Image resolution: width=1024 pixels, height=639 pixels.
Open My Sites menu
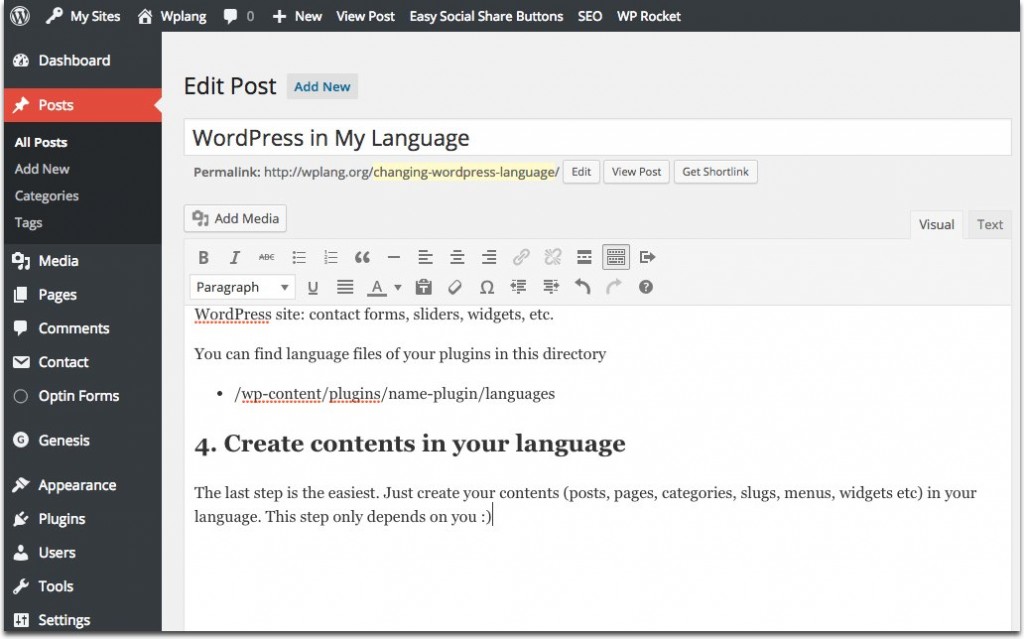point(83,16)
